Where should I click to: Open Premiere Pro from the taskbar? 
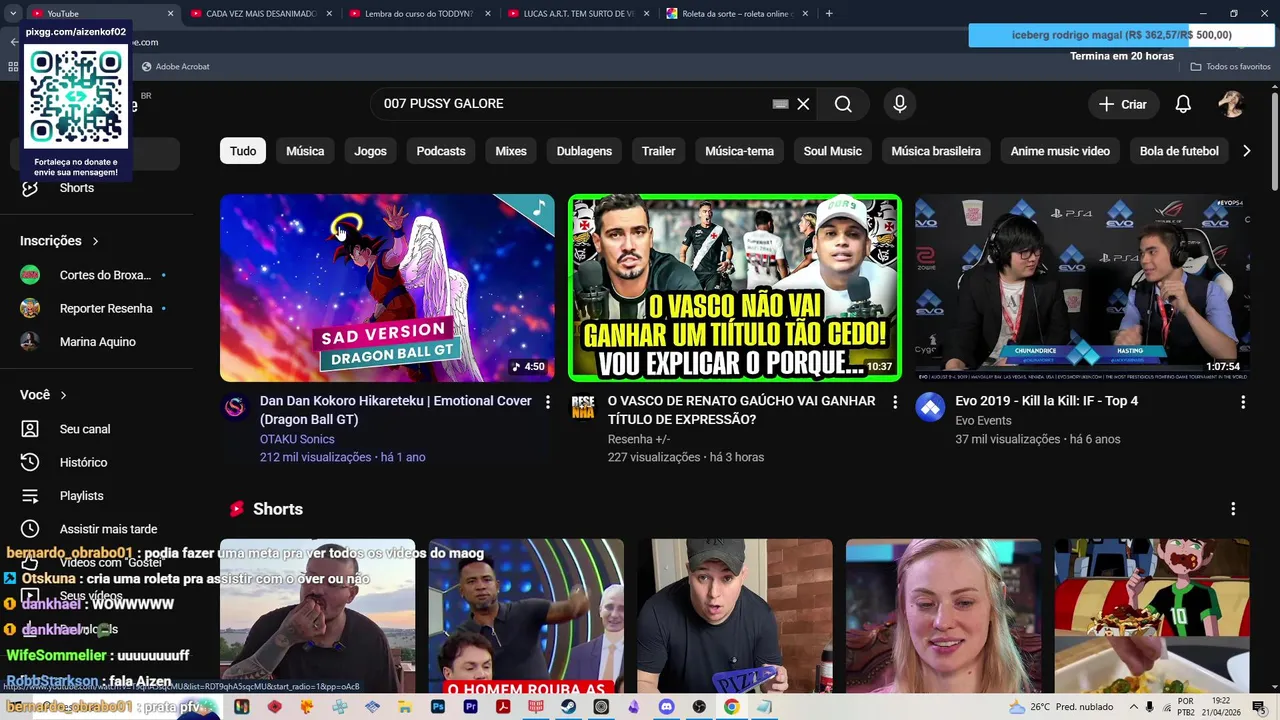tap(470, 707)
